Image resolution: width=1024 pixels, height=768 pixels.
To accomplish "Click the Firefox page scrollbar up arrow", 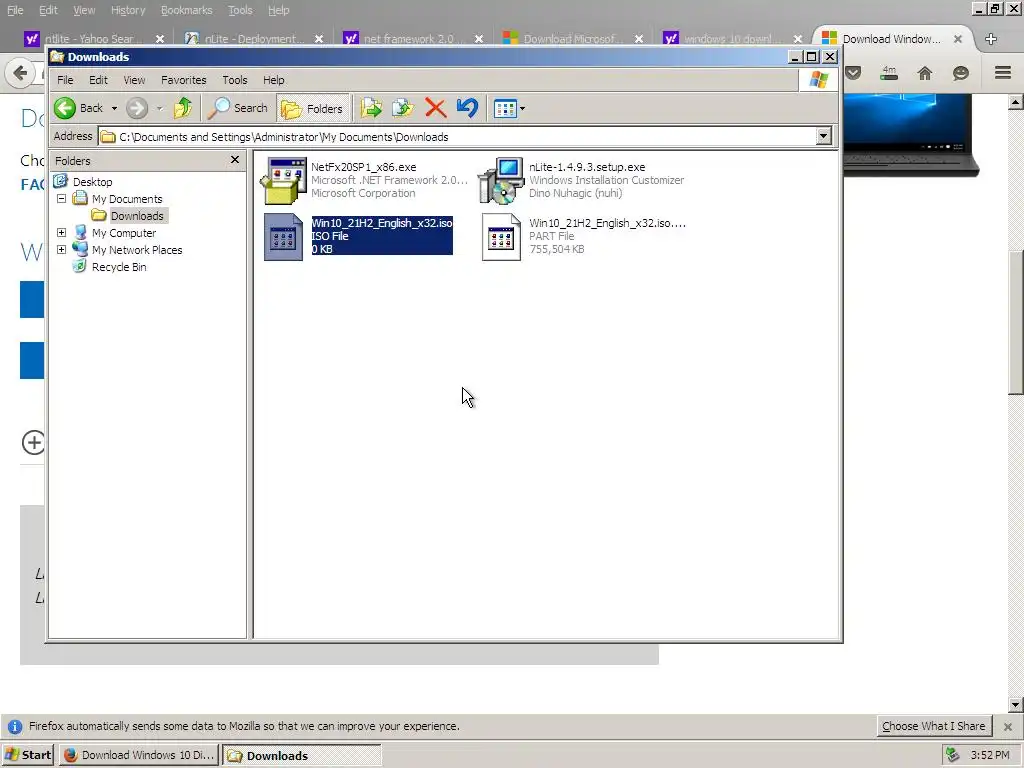I will pos(1015,102).
